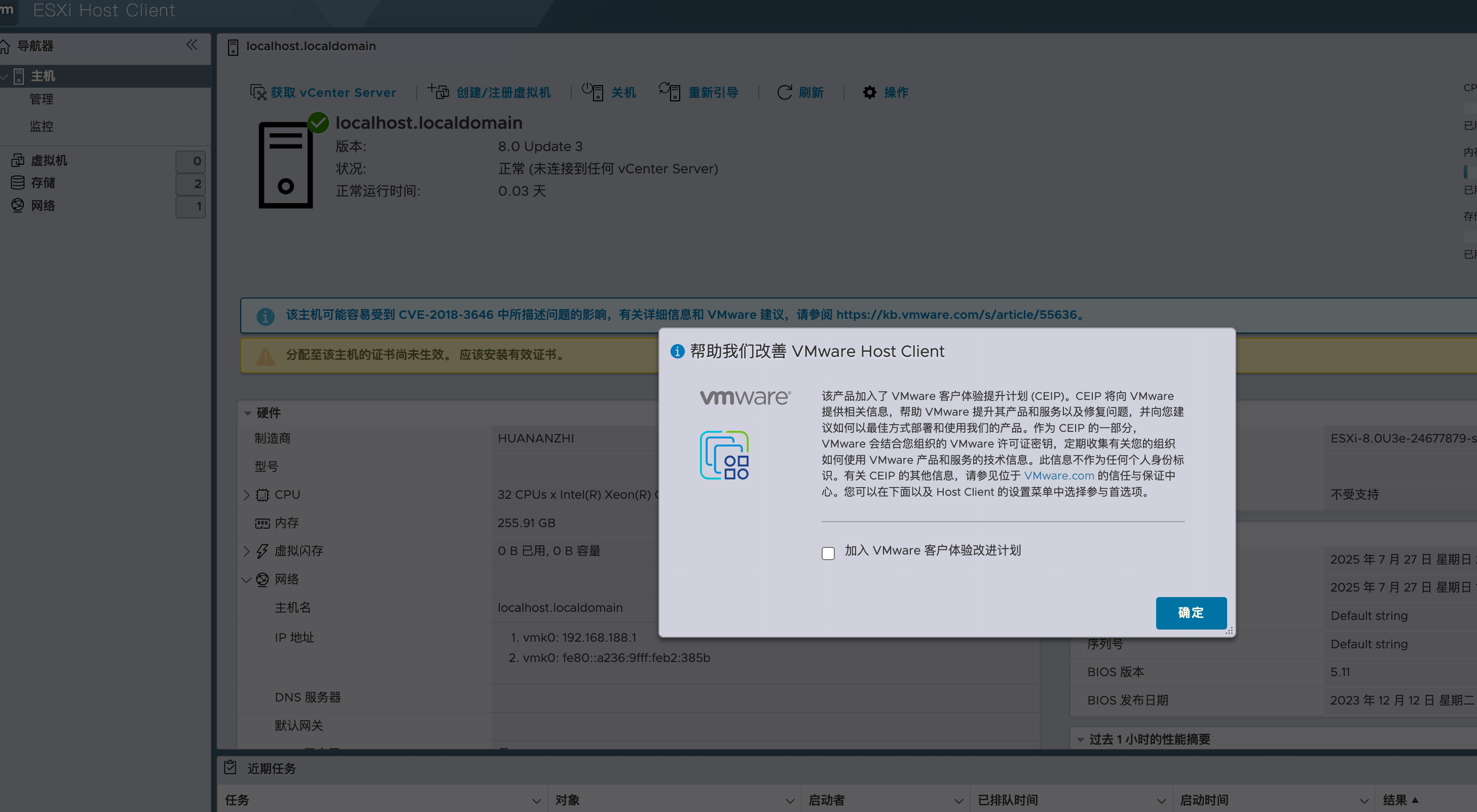This screenshot has width=1477, height=812.
Task: Open 管理 under the host node
Action: tap(41, 99)
